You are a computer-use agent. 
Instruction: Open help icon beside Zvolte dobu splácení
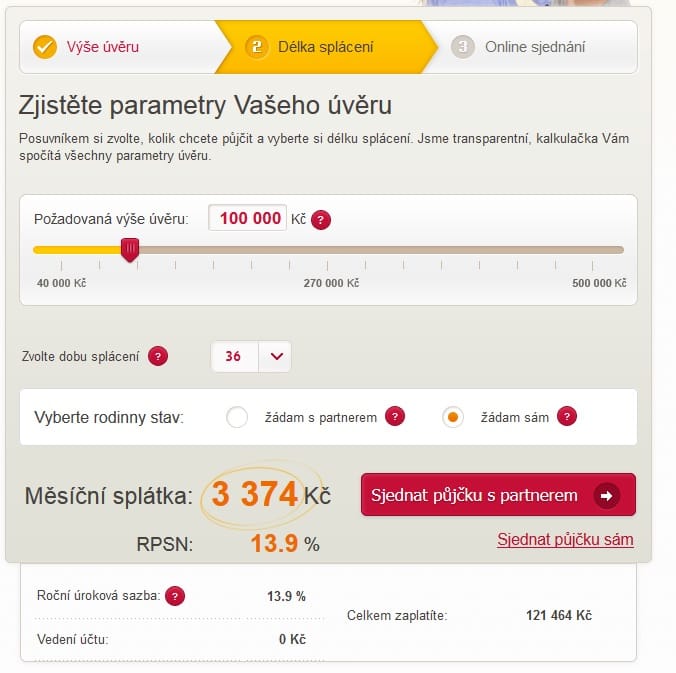coord(158,356)
